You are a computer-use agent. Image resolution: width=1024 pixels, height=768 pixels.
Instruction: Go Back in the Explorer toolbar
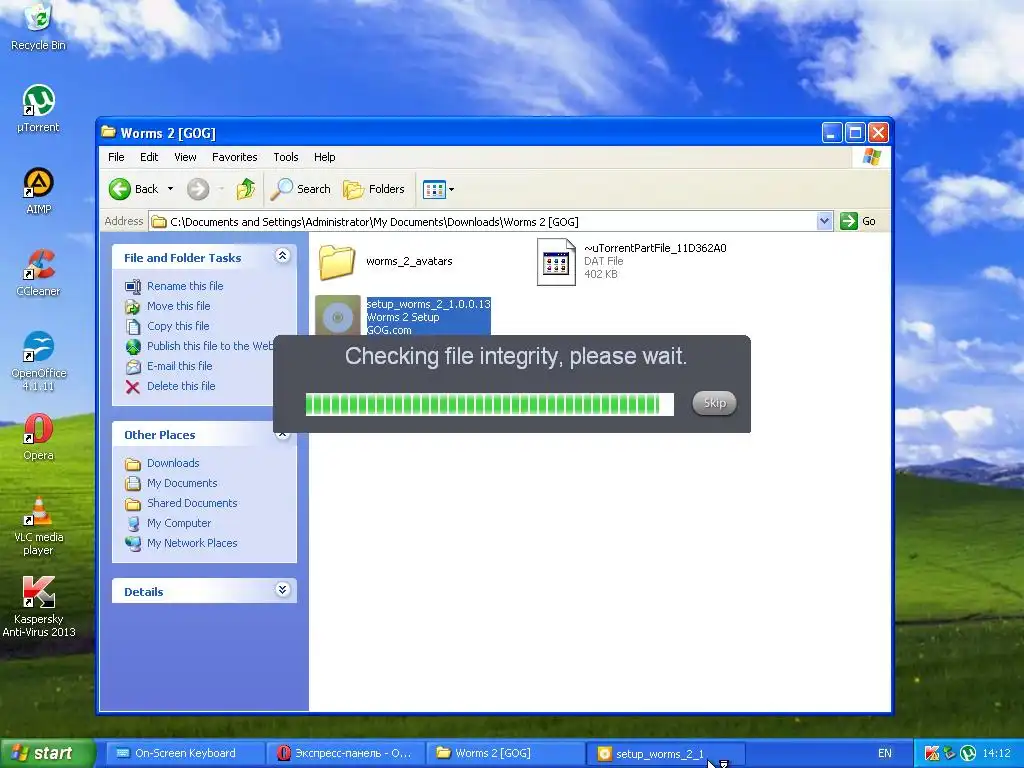[x=133, y=189]
